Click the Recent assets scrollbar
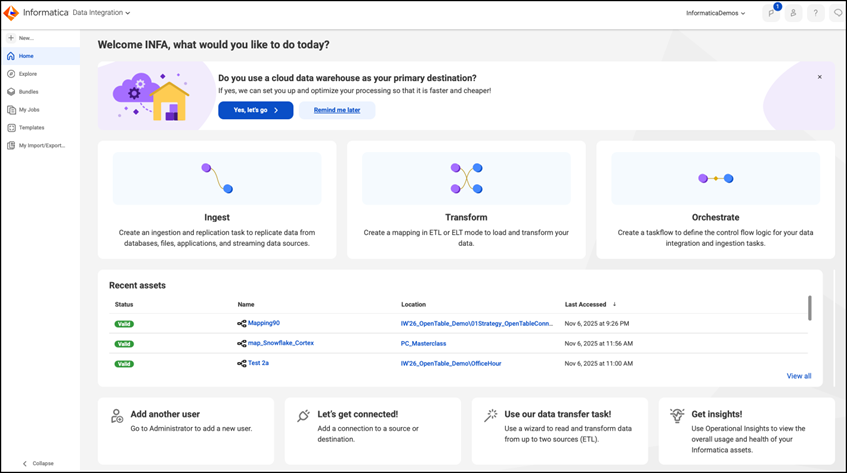This screenshot has width=847, height=473. click(x=809, y=308)
